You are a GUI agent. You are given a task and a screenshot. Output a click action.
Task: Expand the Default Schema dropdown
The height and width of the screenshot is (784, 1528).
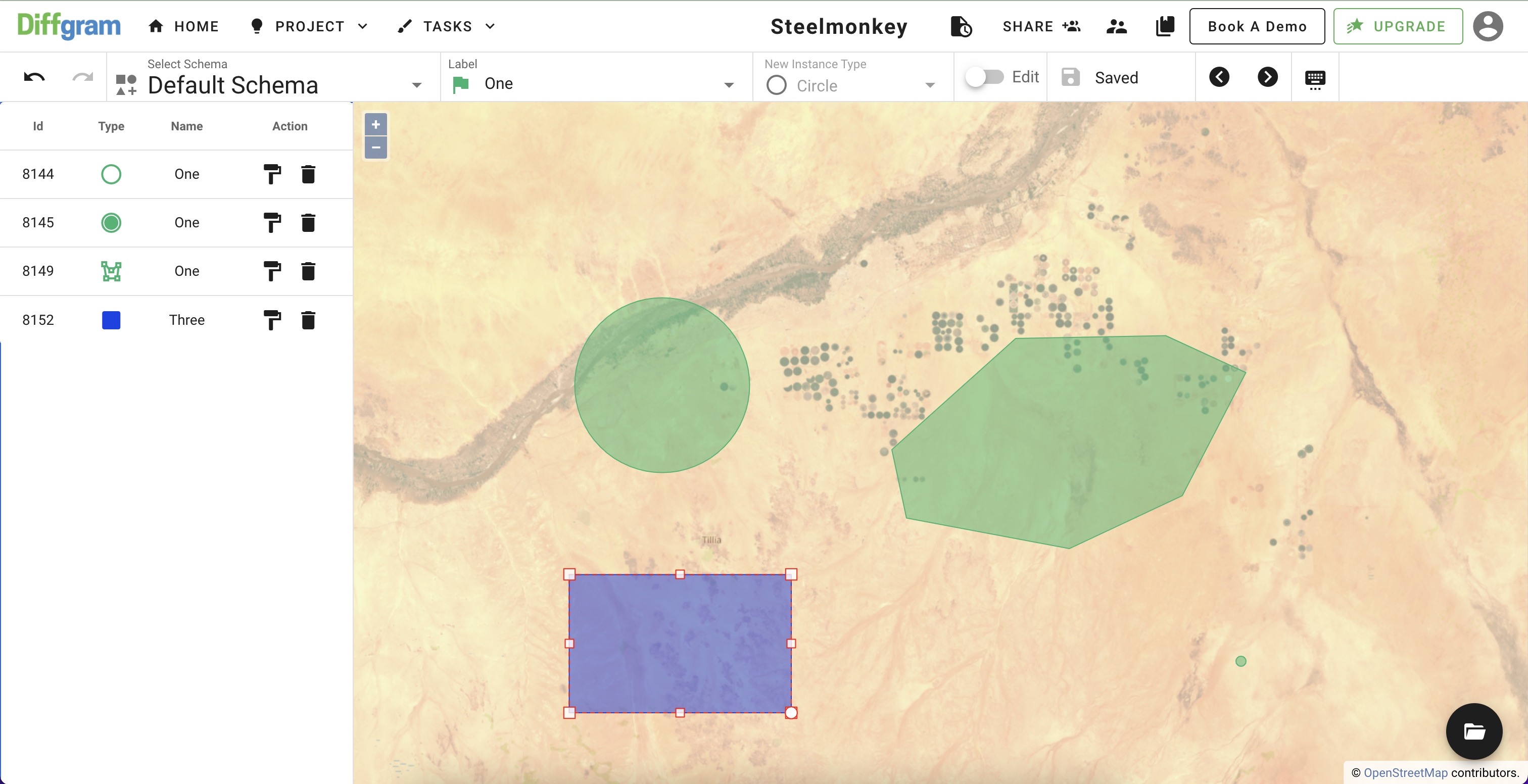tap(416, 85)
